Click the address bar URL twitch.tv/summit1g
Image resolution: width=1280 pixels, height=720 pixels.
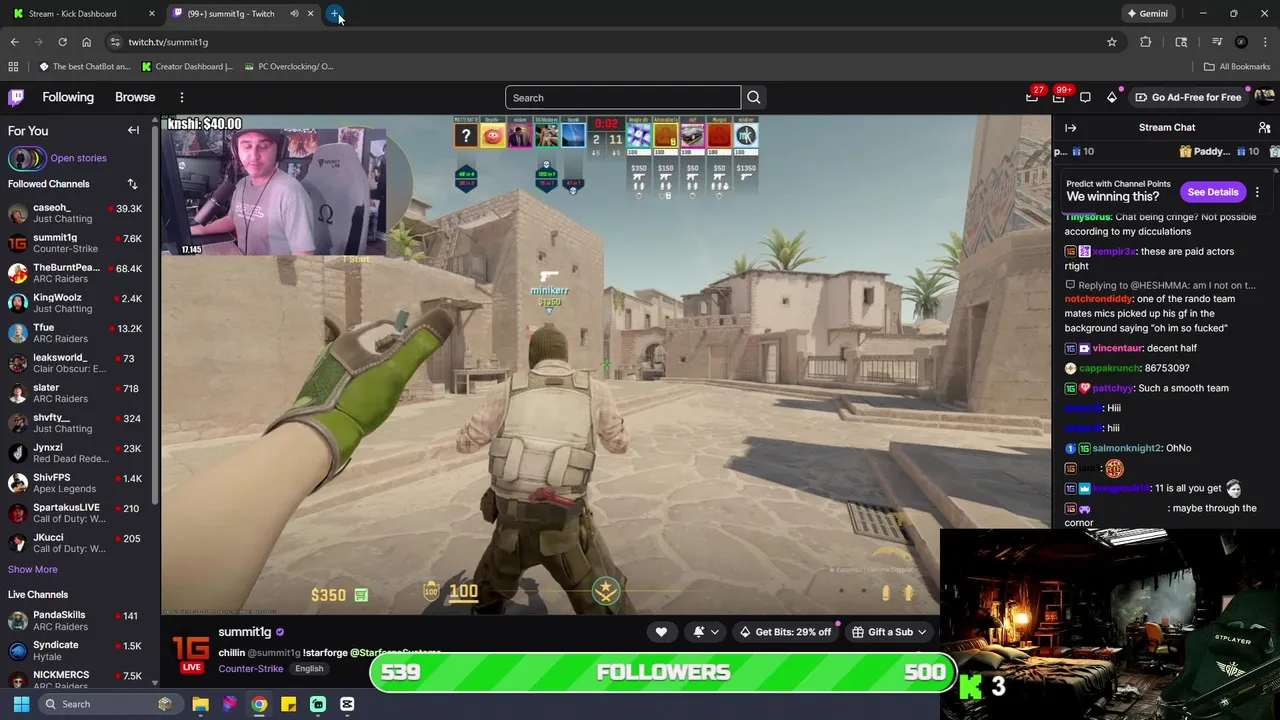click(x=168, y=42)
